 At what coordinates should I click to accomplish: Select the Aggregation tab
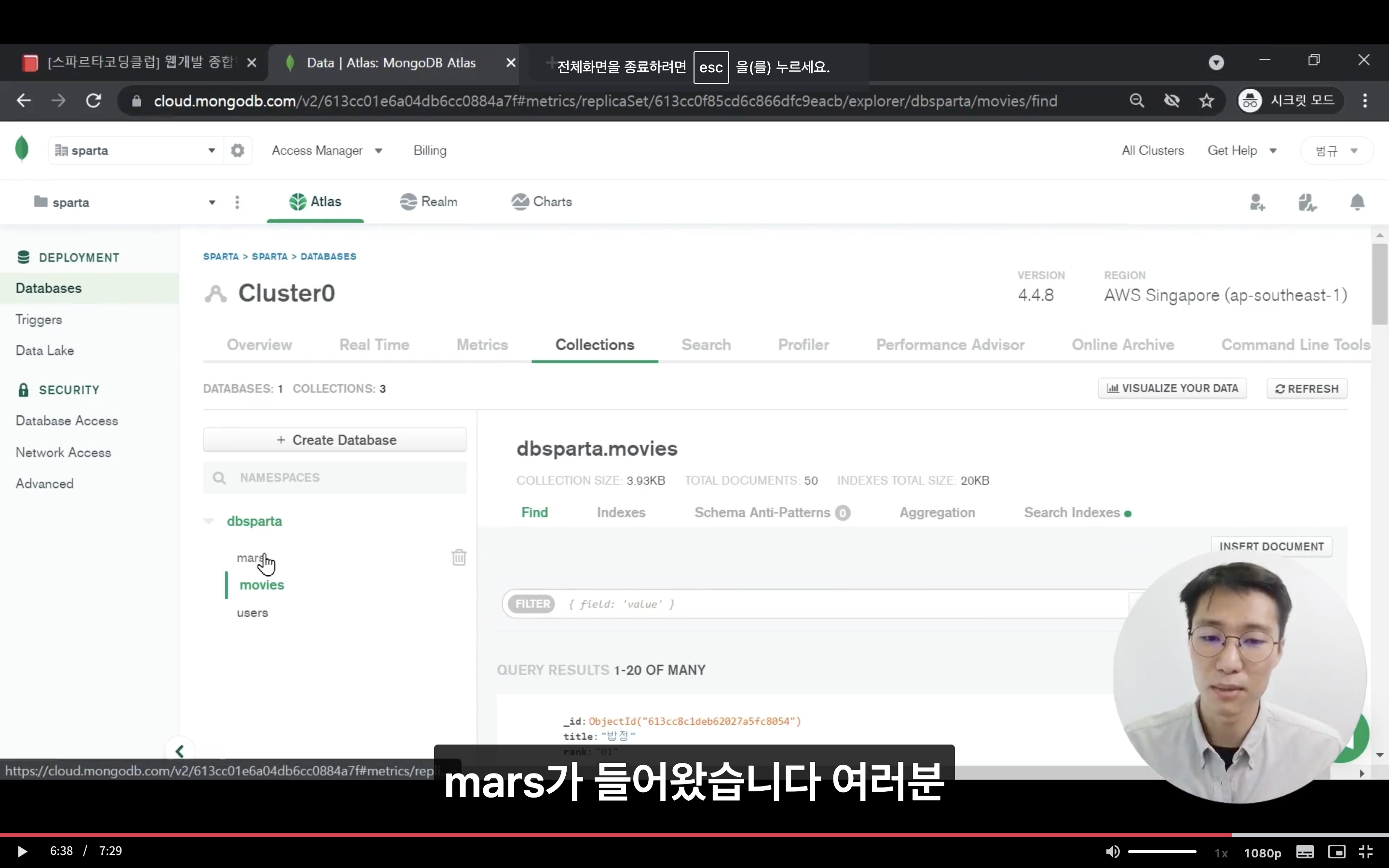[937, 512]
